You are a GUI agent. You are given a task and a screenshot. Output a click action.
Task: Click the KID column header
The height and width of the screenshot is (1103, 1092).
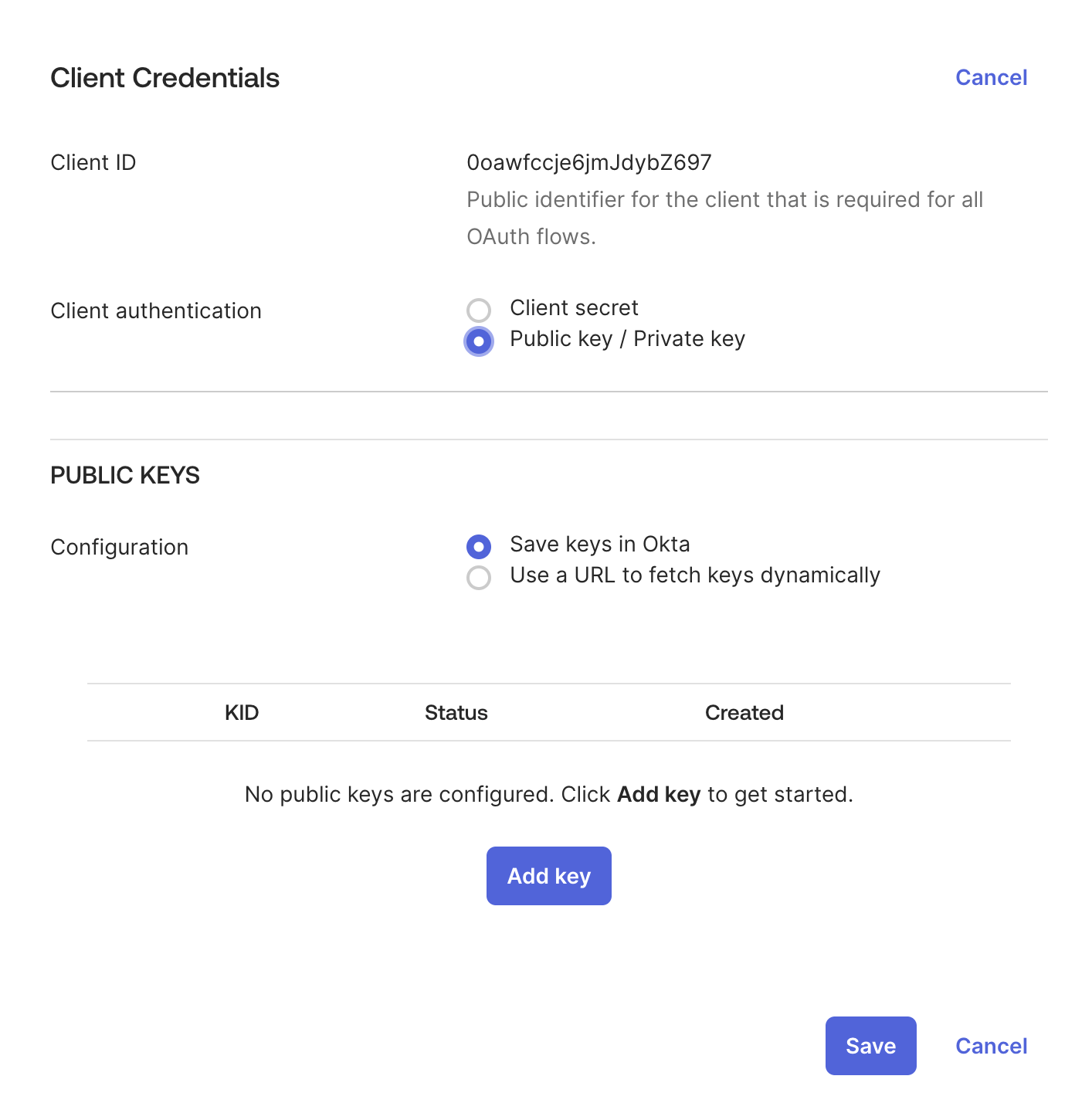[x=242, y=712]
